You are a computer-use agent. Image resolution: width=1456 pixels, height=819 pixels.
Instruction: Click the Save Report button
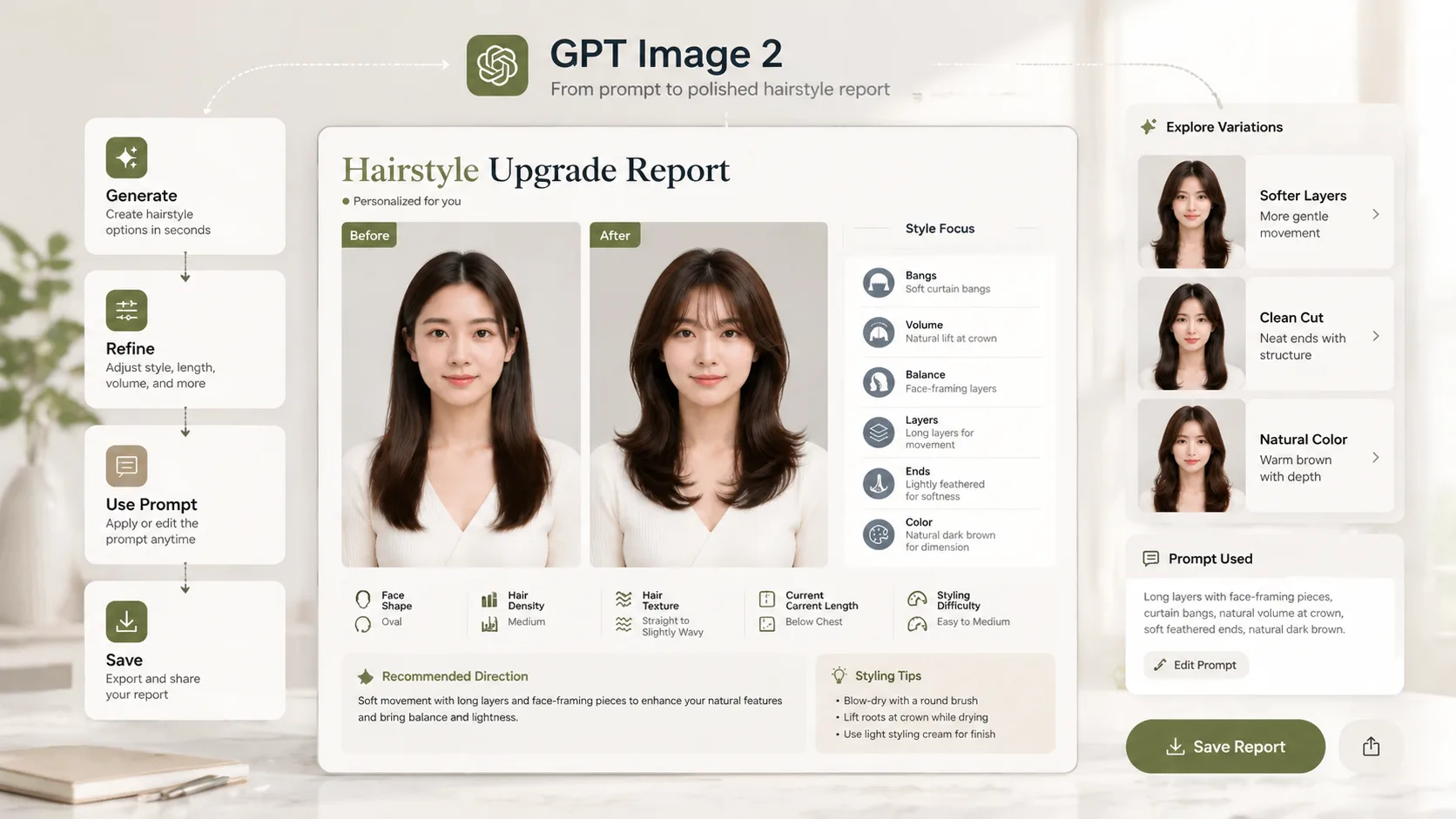click(1225, 746)
